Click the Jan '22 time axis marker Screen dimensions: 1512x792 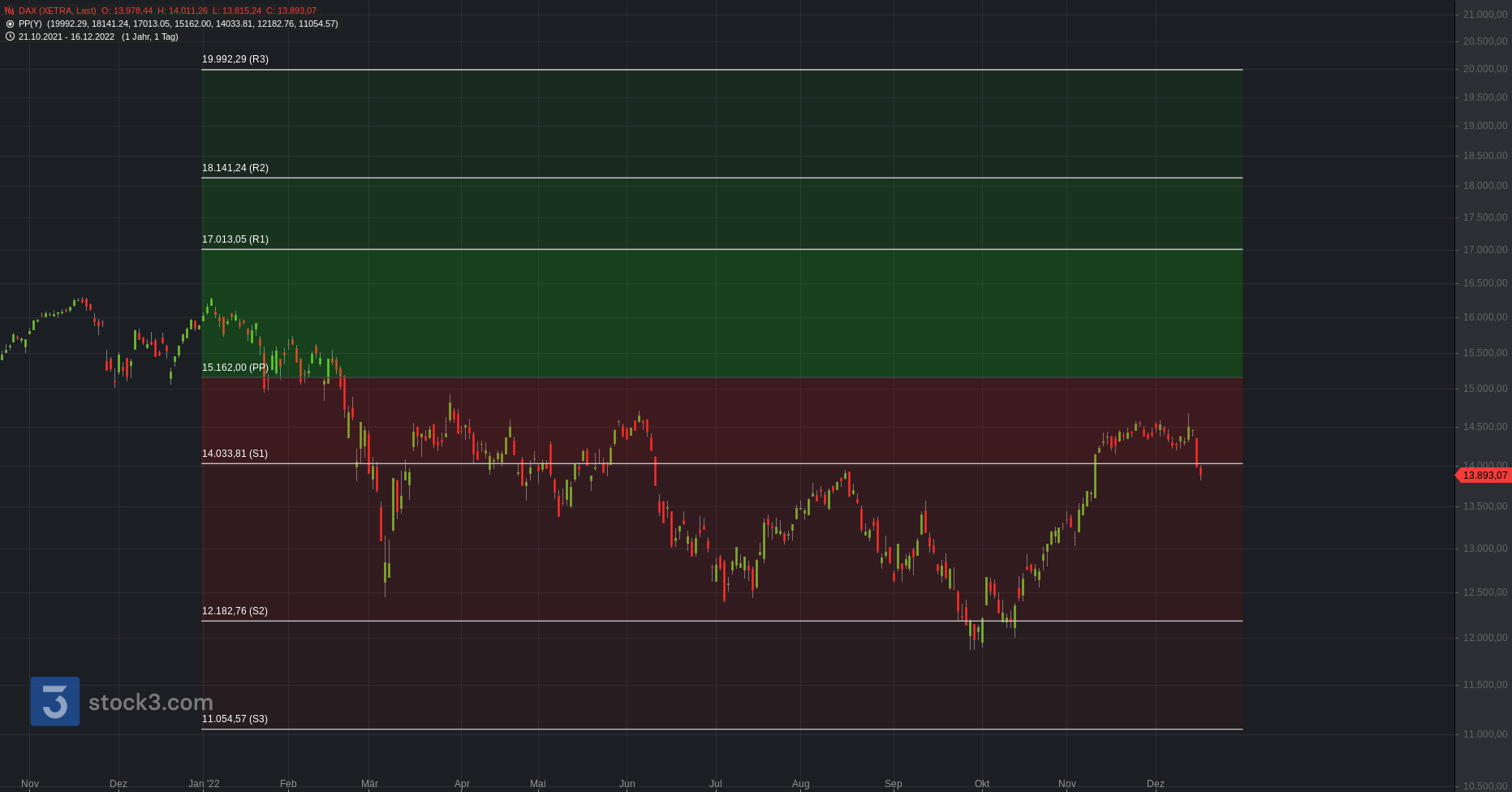point(204,784)
